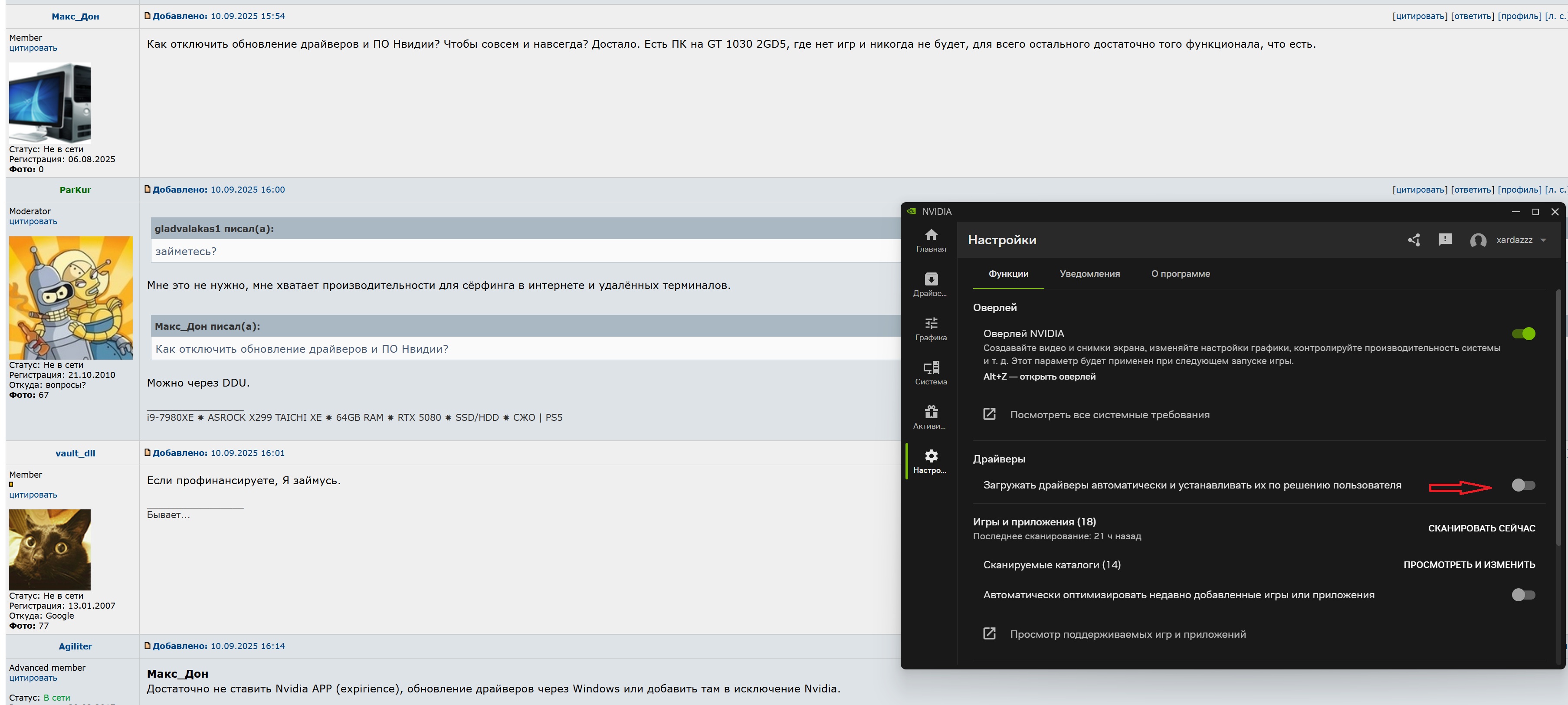
Task: Expand the xardazzz account dropdown
Action: 1542,240
